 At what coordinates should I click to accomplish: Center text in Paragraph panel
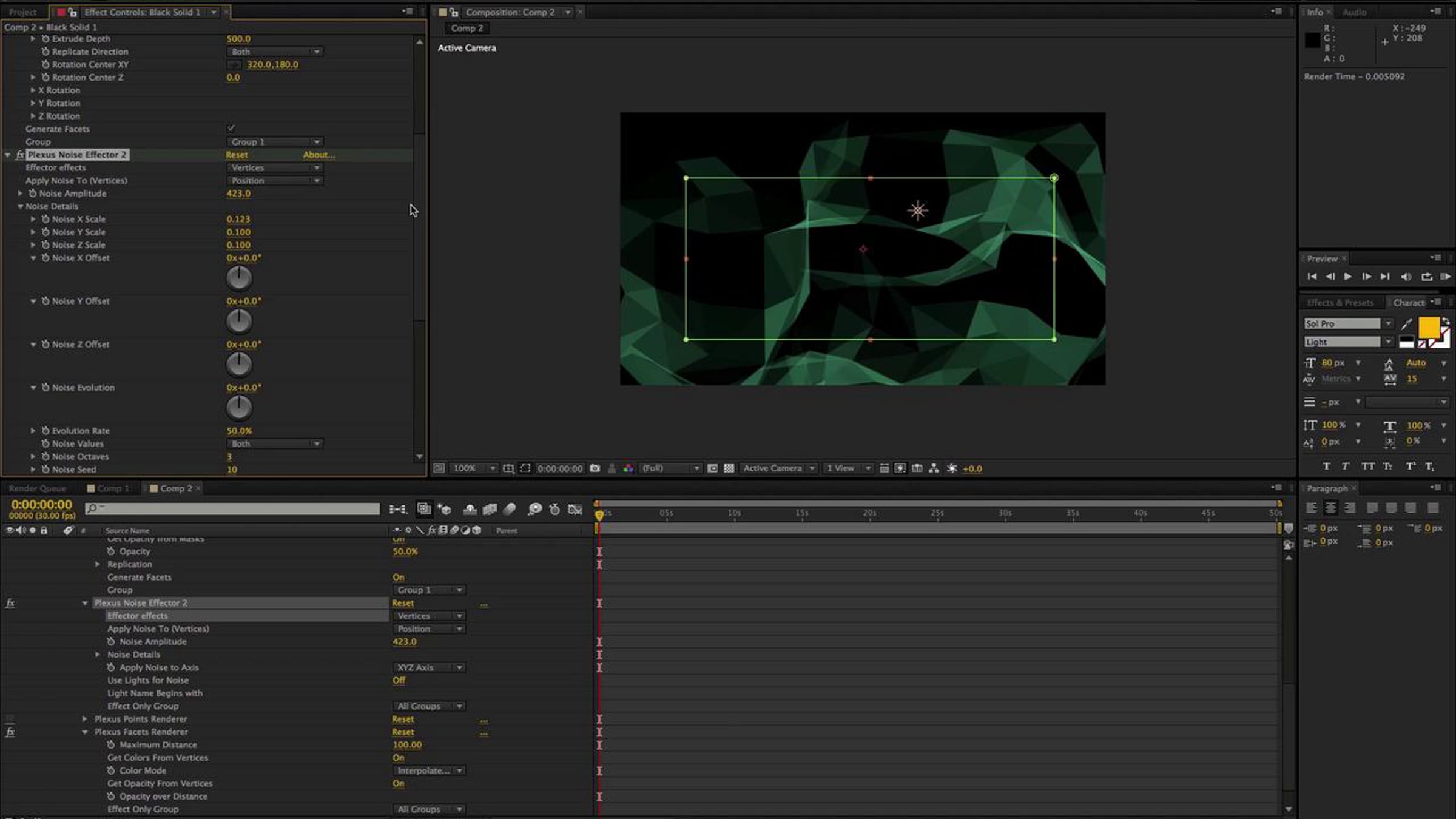click(x=1330, y=508)
